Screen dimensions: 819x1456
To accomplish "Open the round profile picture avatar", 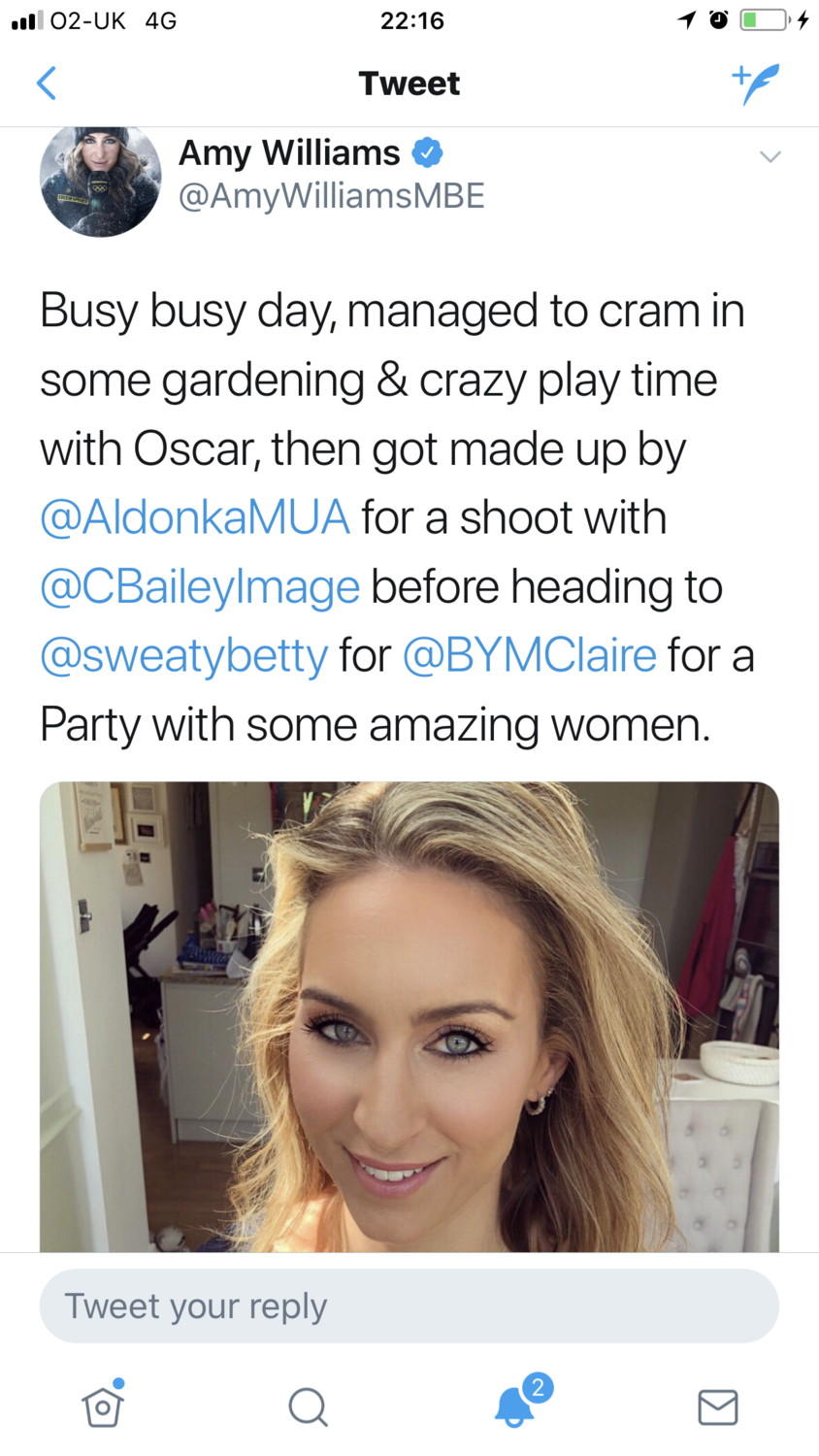I will 100,181.
